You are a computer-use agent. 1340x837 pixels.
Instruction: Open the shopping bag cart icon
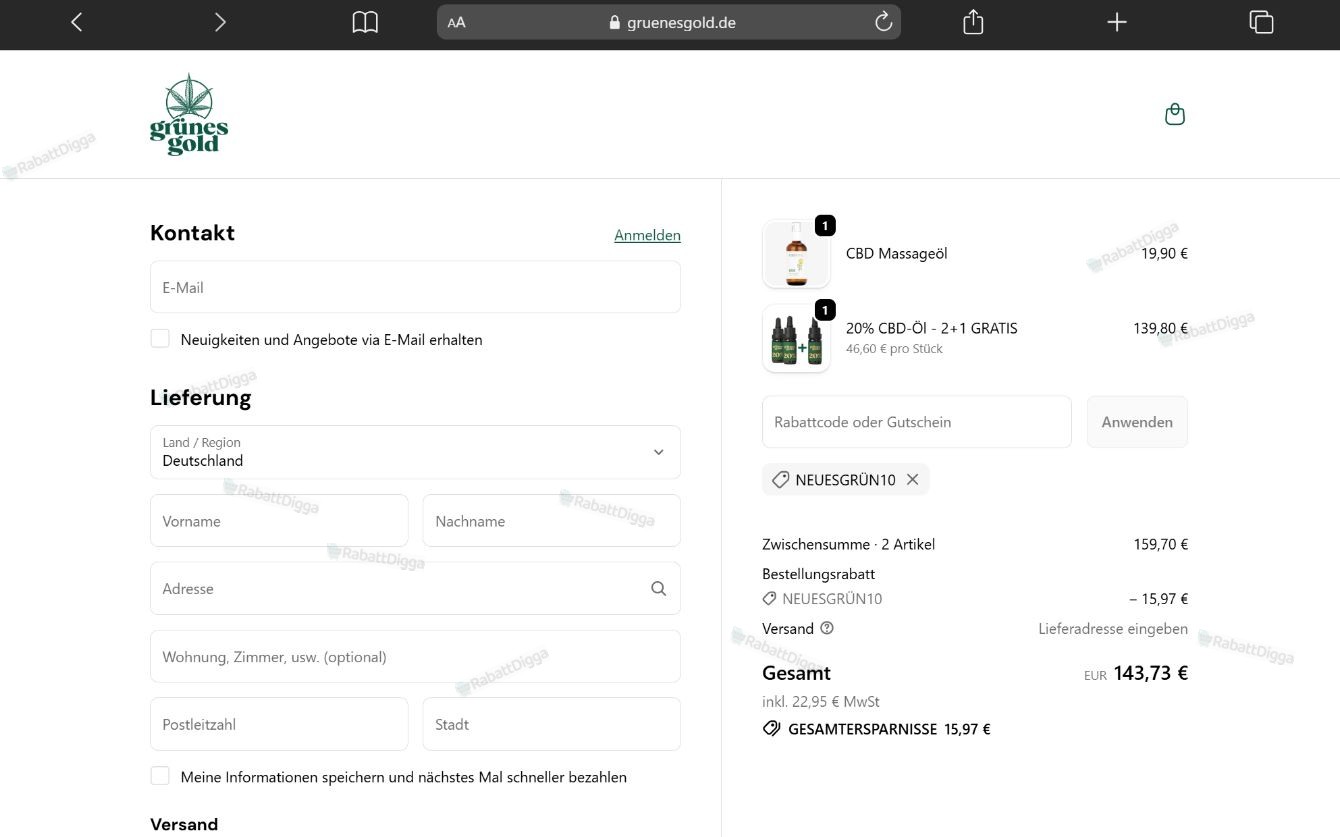pos(1175,114)
